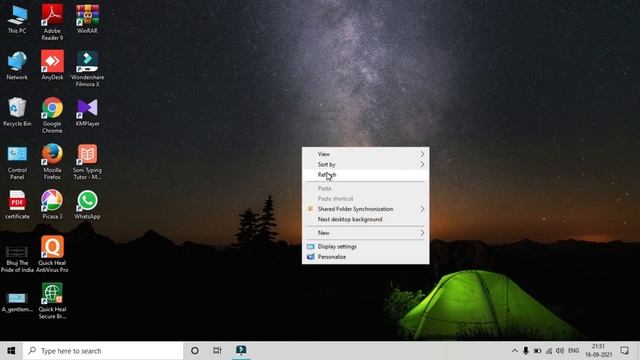This screenshot has width=640, height=360.
Task: Launch Picasa 3 shortcut
Action: (52, 205)
